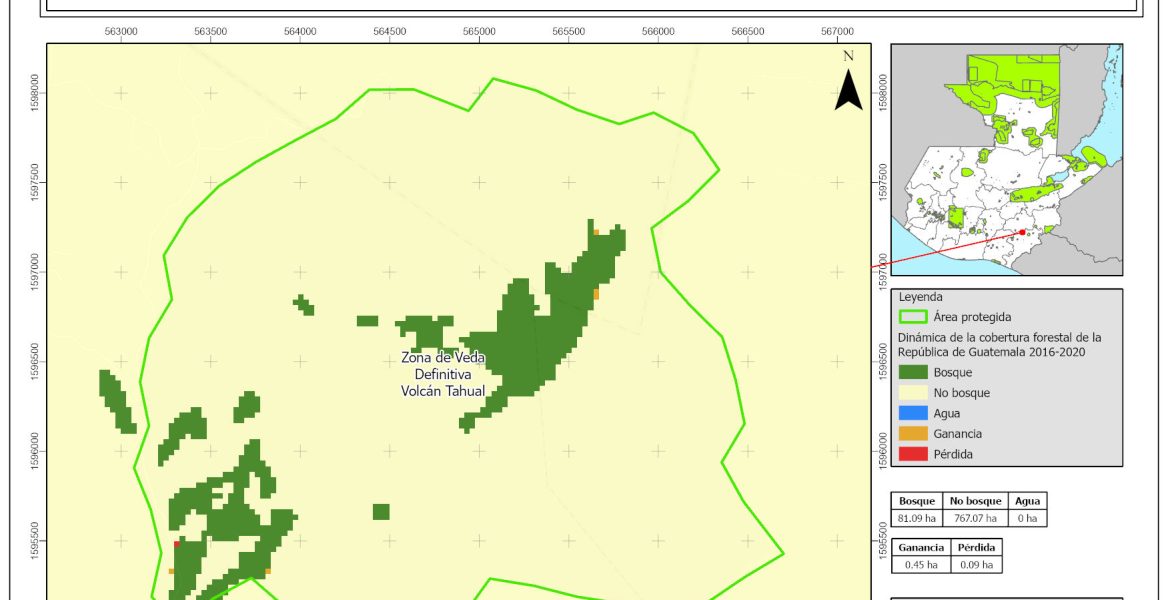This screenshot has width=1170, height=600.
Task: Click the Leyenda heading
Action: [924, 297]
